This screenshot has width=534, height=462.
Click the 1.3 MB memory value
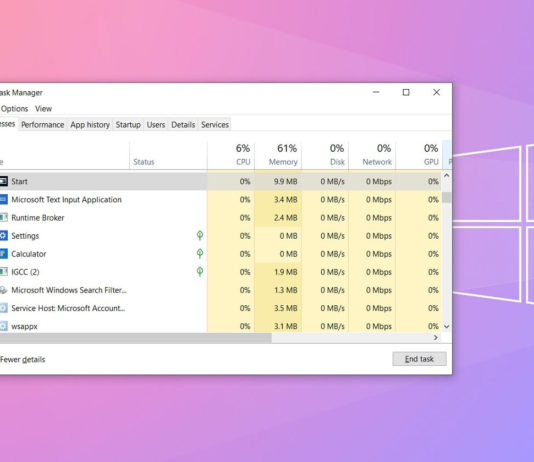(x=285, y=290)
